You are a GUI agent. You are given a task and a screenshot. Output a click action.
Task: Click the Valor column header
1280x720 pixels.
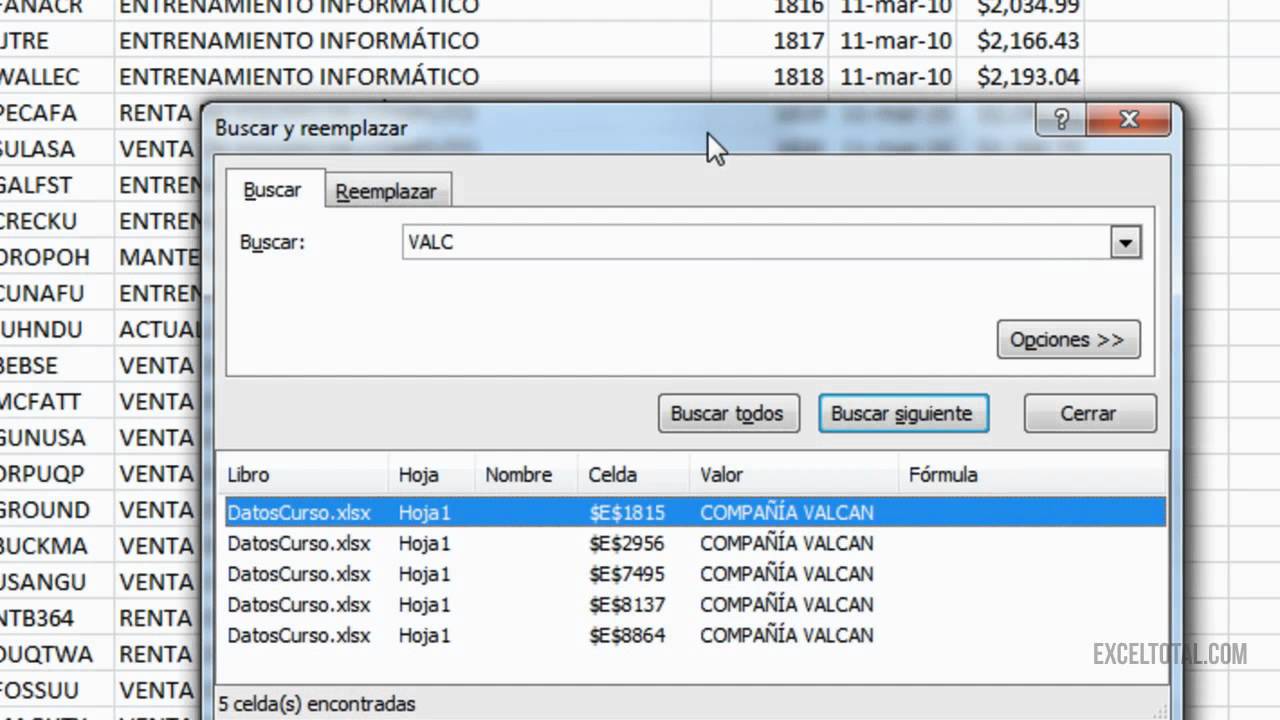[794, 475]
